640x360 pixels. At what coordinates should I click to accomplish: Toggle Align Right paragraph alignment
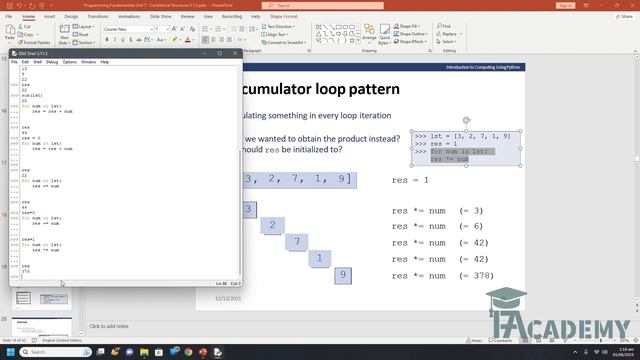click(x=221, y=40)
